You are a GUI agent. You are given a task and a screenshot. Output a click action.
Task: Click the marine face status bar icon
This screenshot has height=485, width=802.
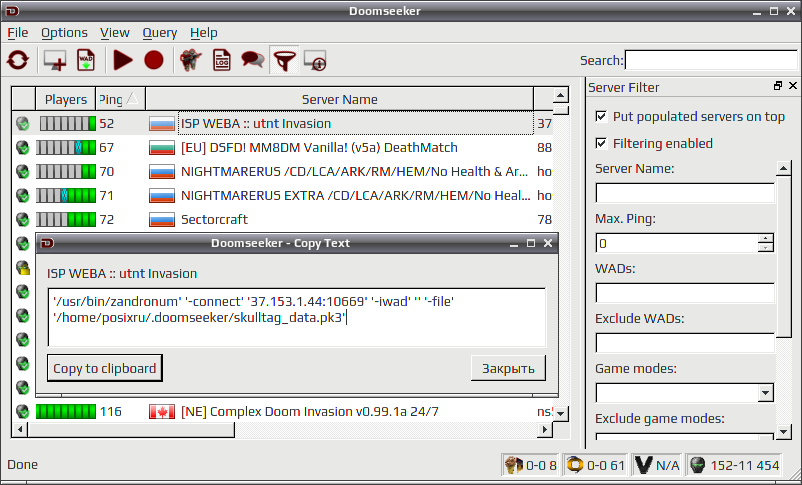514,465
